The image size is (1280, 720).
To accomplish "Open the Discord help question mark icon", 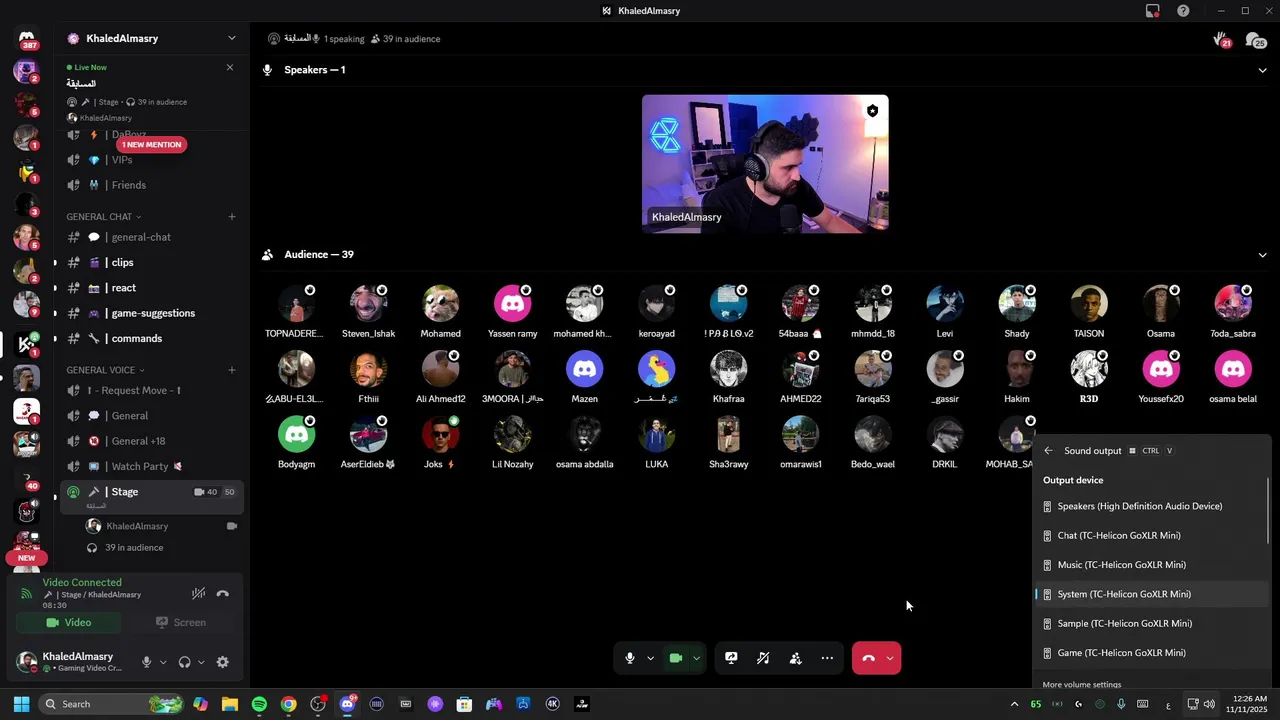I will coord(1183,11).
